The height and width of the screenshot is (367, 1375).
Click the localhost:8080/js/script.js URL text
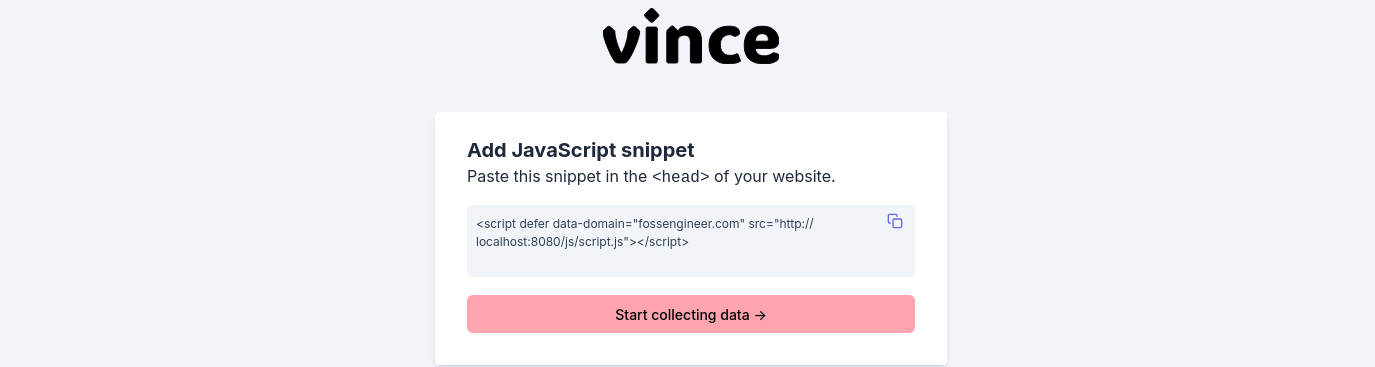[x=551, y=241]
